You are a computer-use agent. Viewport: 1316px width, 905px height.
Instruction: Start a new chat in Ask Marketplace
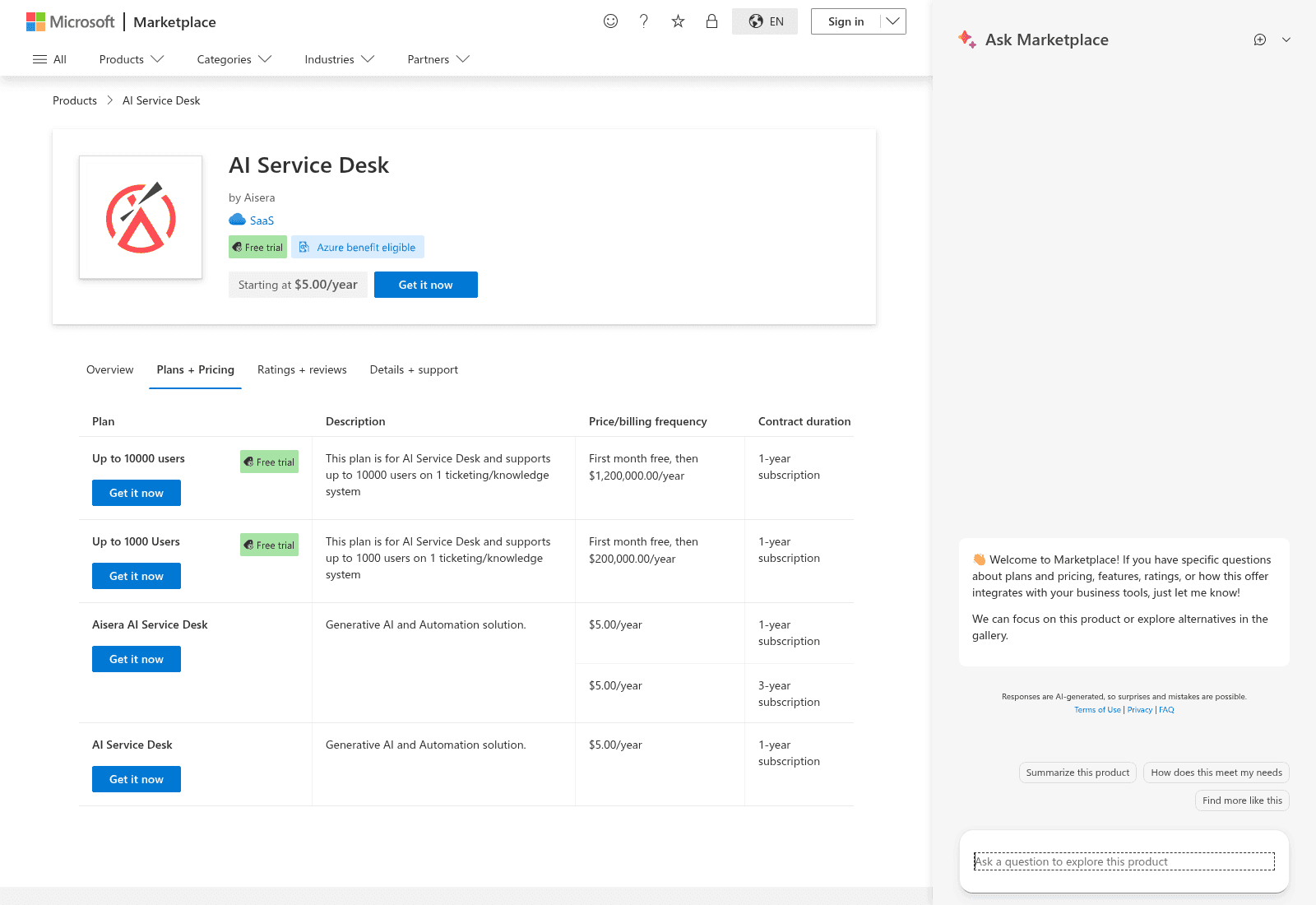[x=1260, y=39]
